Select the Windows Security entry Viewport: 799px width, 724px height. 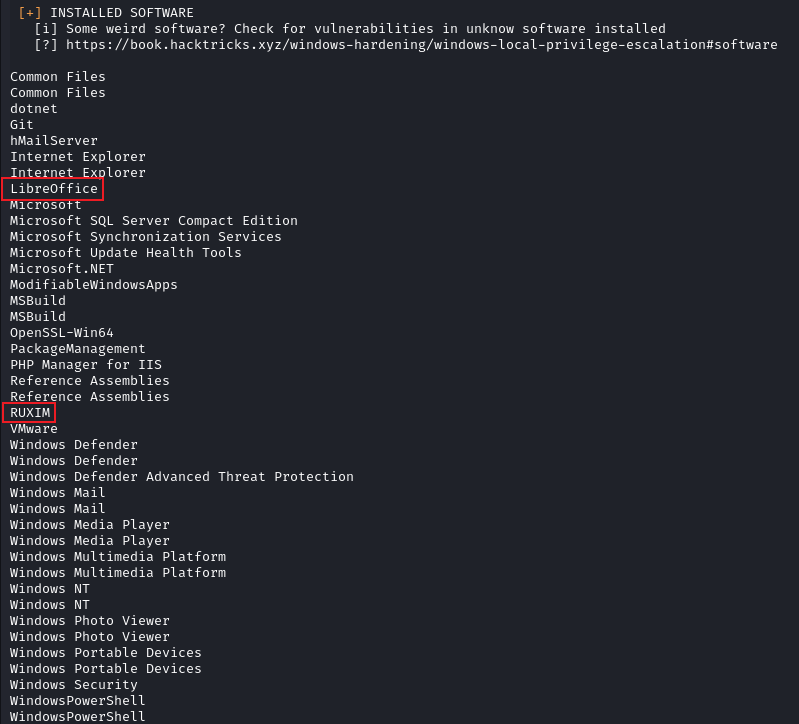click(73, 685)
